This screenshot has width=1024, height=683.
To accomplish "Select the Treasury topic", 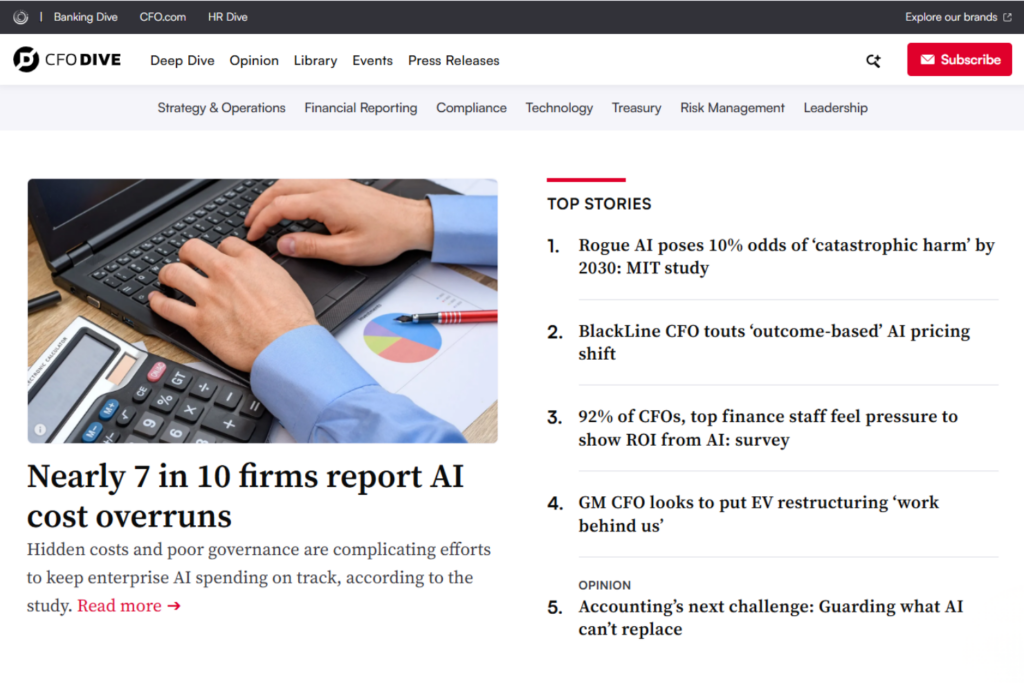I will point(636,108).
